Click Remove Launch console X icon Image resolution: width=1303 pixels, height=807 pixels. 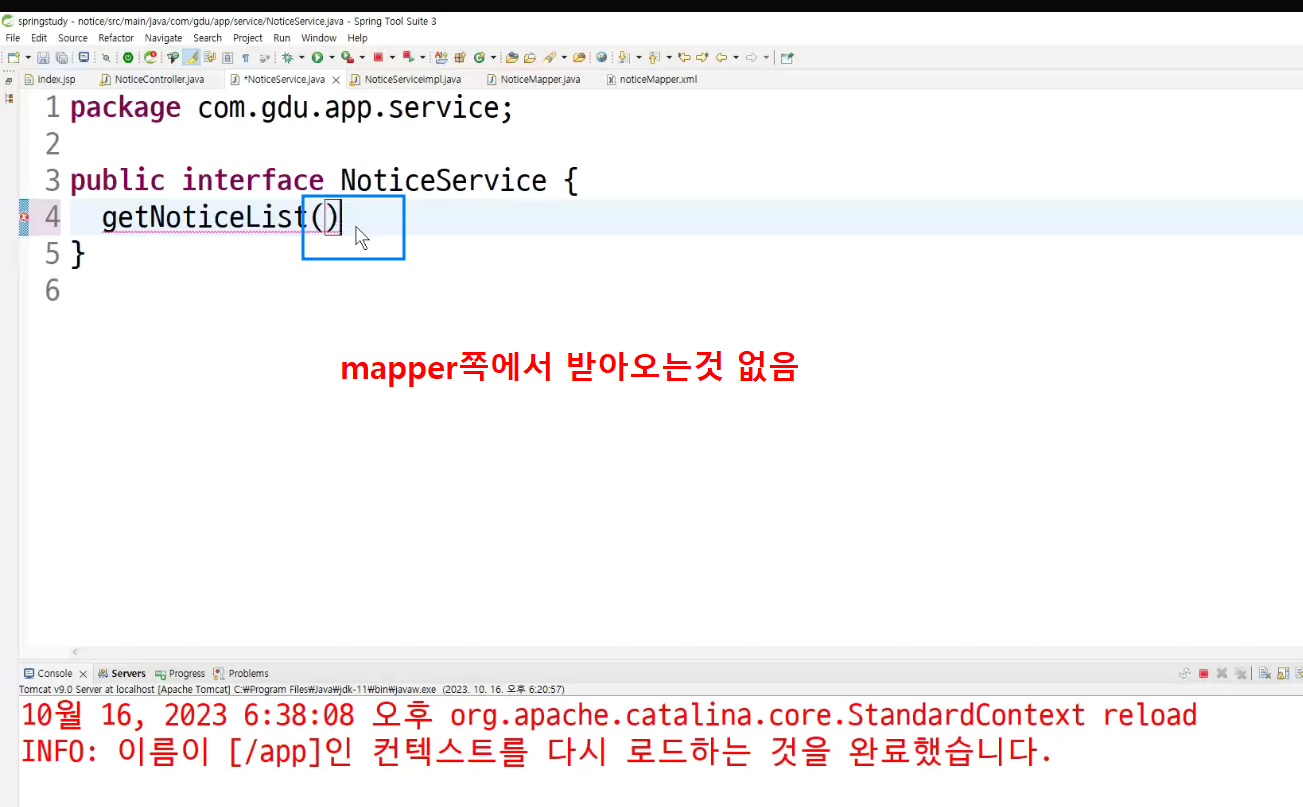(x=1222, y=673)
